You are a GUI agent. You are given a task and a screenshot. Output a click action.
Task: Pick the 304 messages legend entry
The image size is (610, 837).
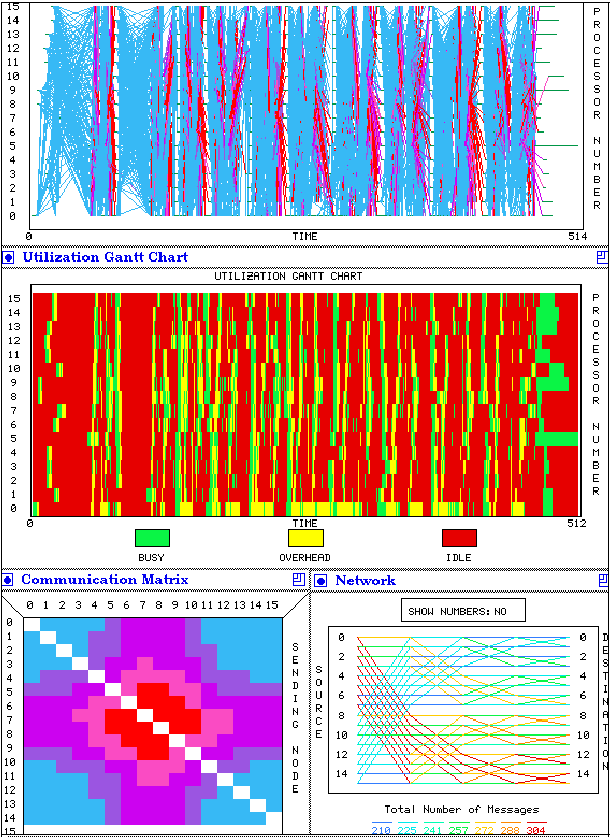point(535,828)
